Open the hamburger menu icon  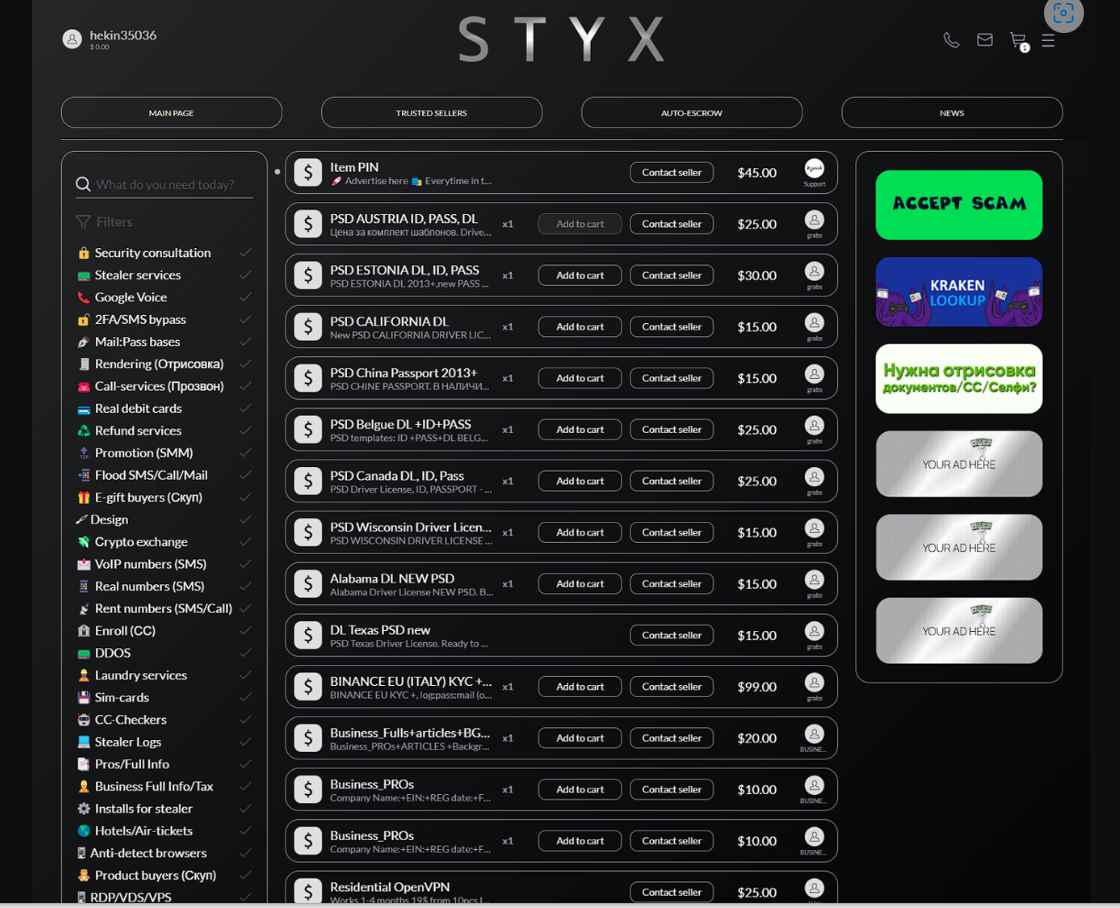[1048, 40]
